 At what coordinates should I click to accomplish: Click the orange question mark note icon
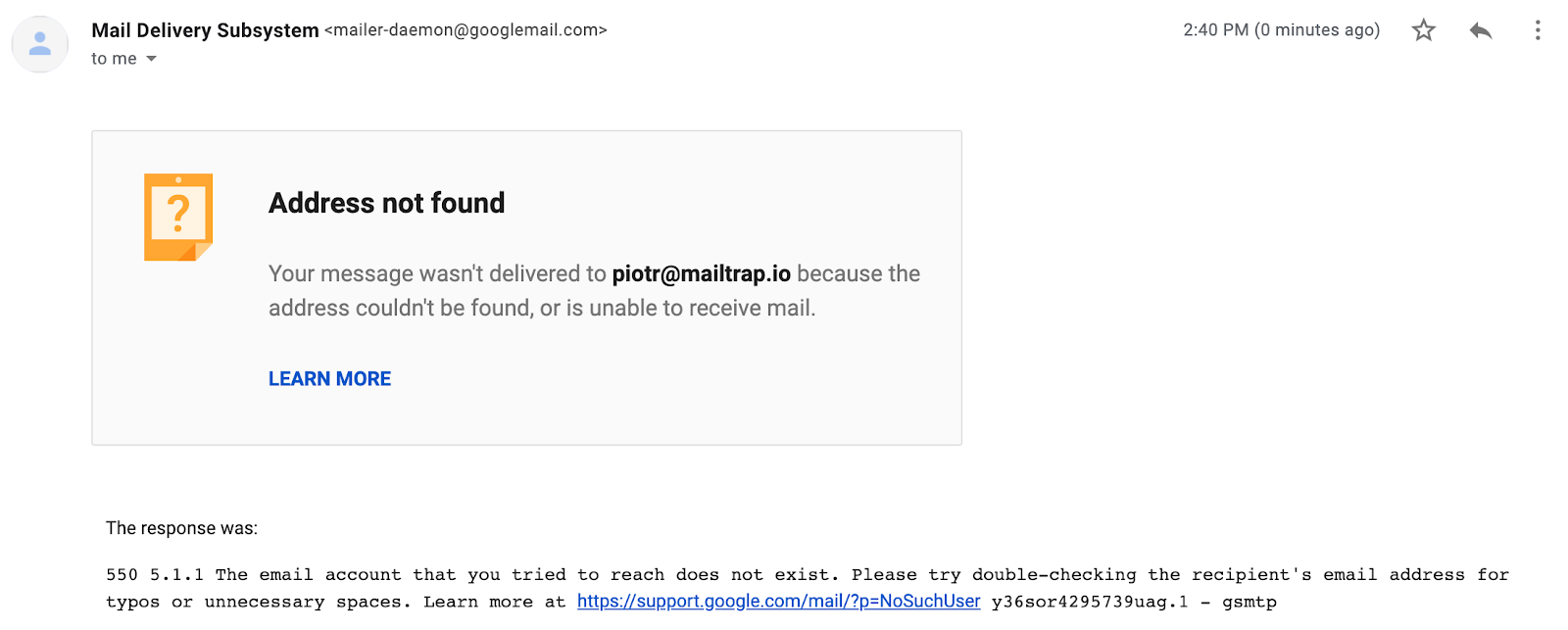[x=178, y=217]
